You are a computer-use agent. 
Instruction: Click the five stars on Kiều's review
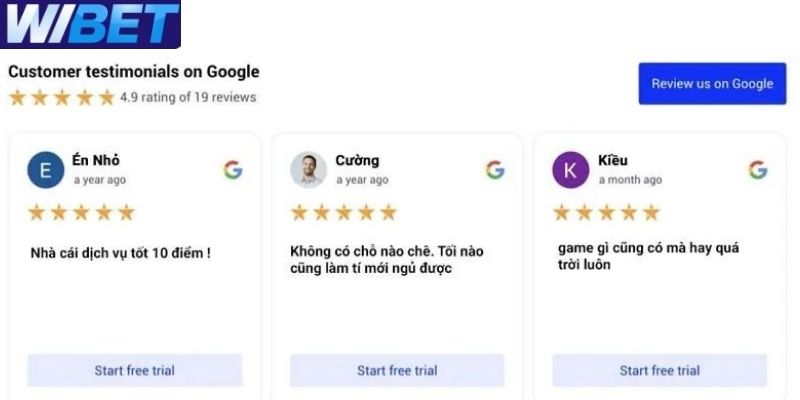606,212
